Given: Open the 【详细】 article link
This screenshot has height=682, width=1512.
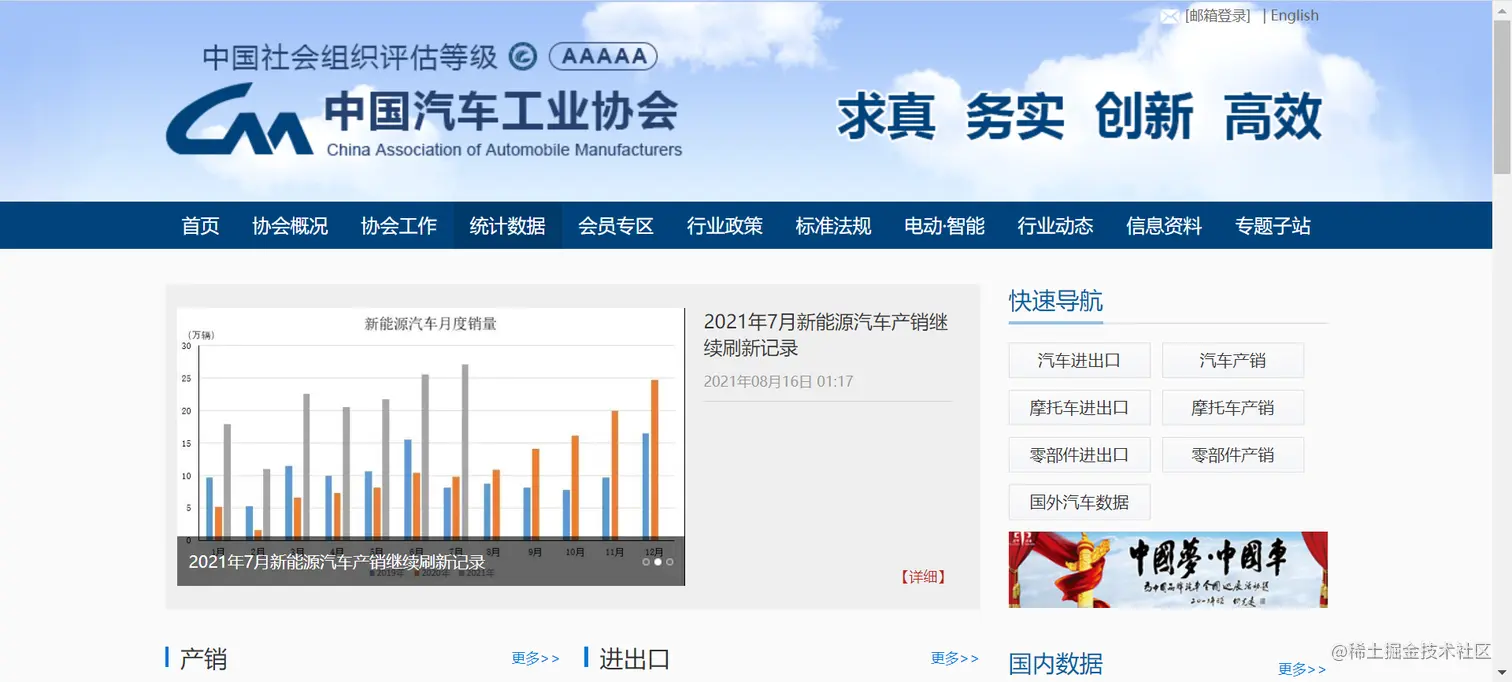Looking at the screenshot, I should tap(922, 577).
